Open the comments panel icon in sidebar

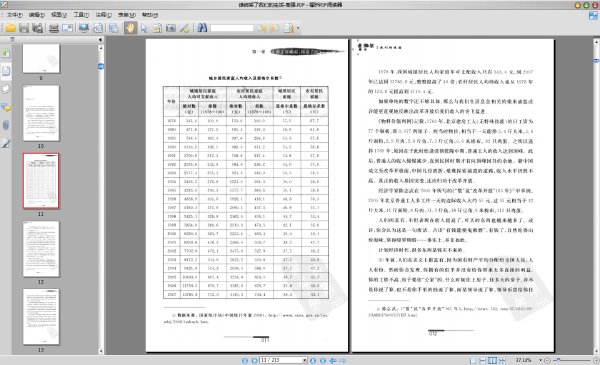click(6, 108)
